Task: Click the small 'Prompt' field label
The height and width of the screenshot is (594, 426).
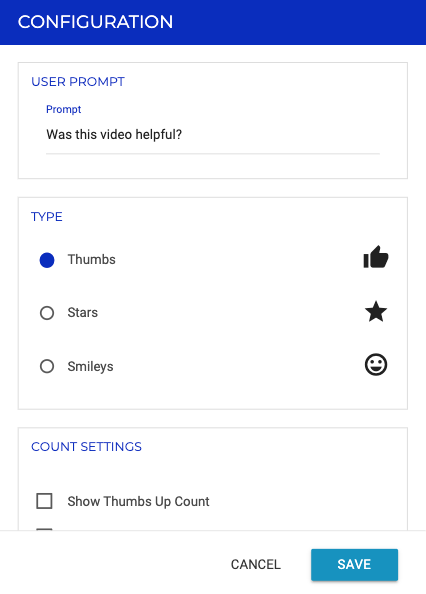Action: pyautogui.click(x=64, y=109)
